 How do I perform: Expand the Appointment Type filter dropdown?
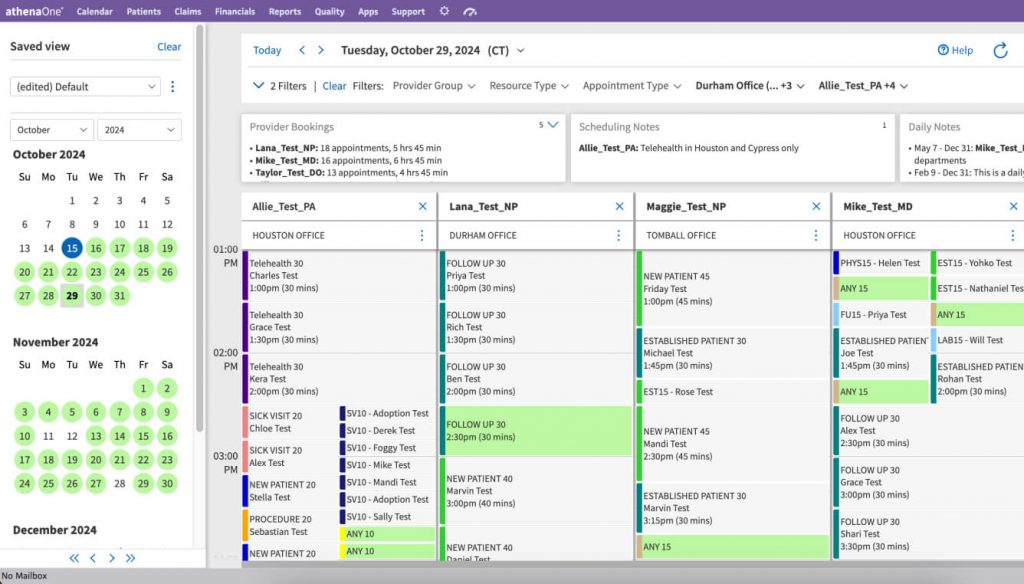click(x=631, y=86)
